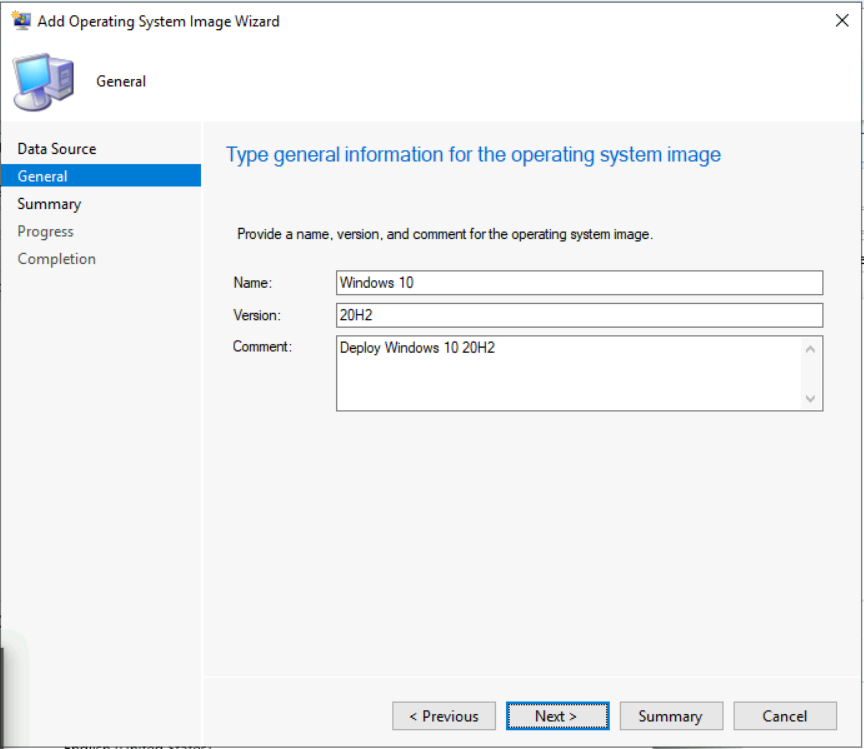
Task: Click the Comment box scroll down arrow
Action: [810, 398]
